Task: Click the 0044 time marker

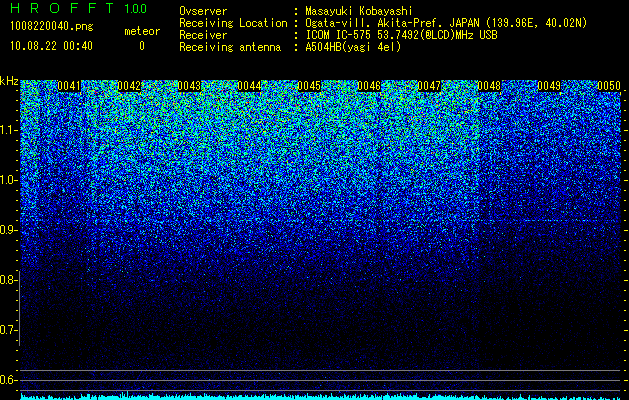Action: tap(249, 86)
